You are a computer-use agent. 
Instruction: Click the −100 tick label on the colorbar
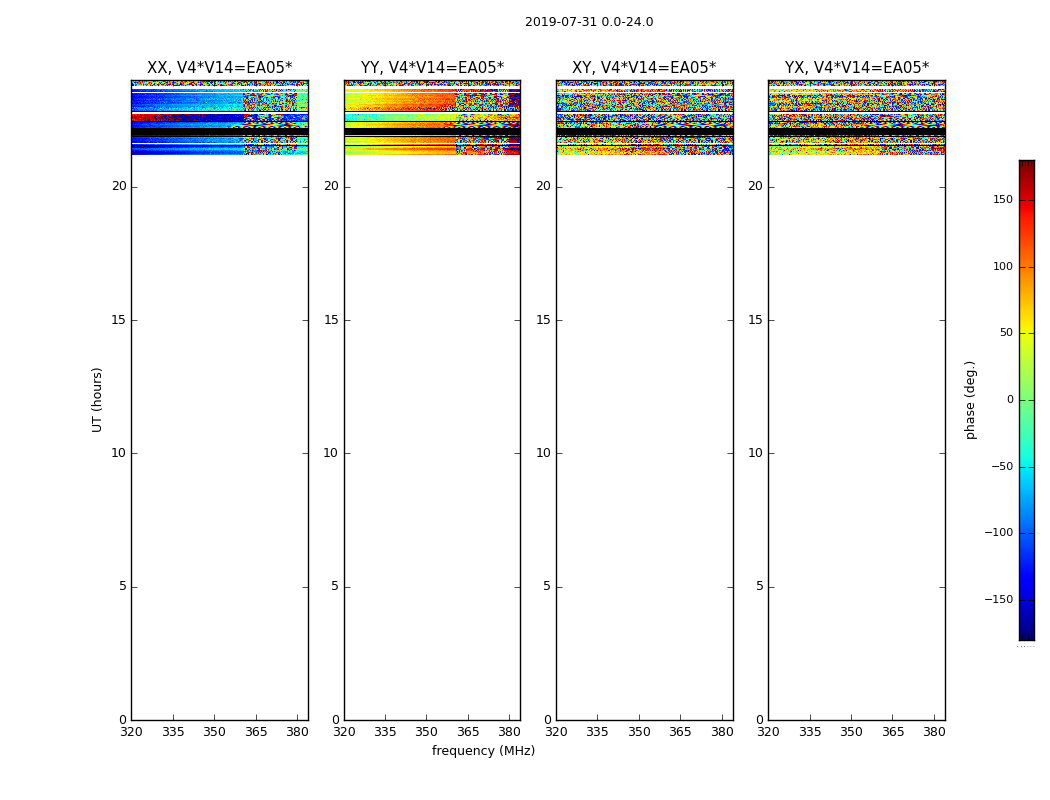tap(998, 533)
